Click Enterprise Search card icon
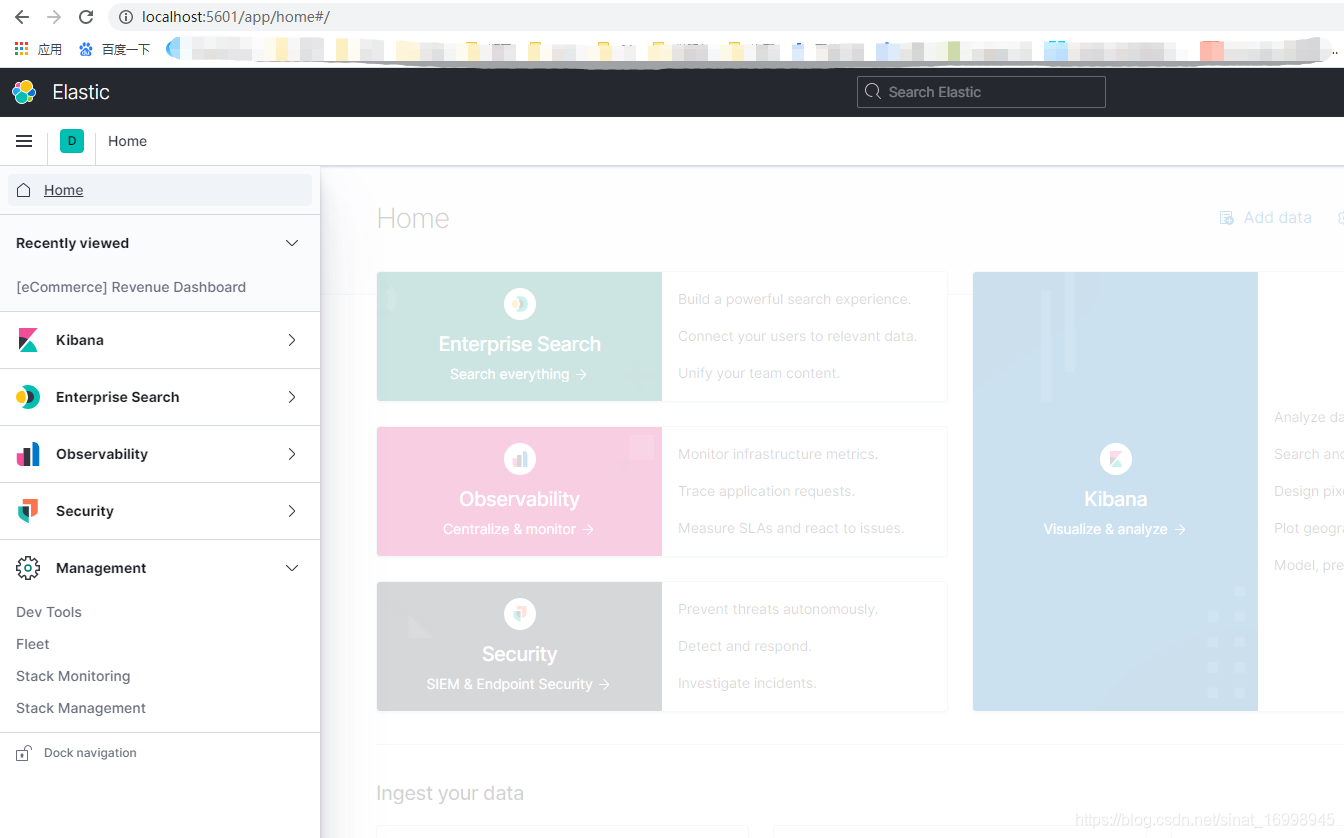Viewport: 1344px width, 838px height. (520, 304)
